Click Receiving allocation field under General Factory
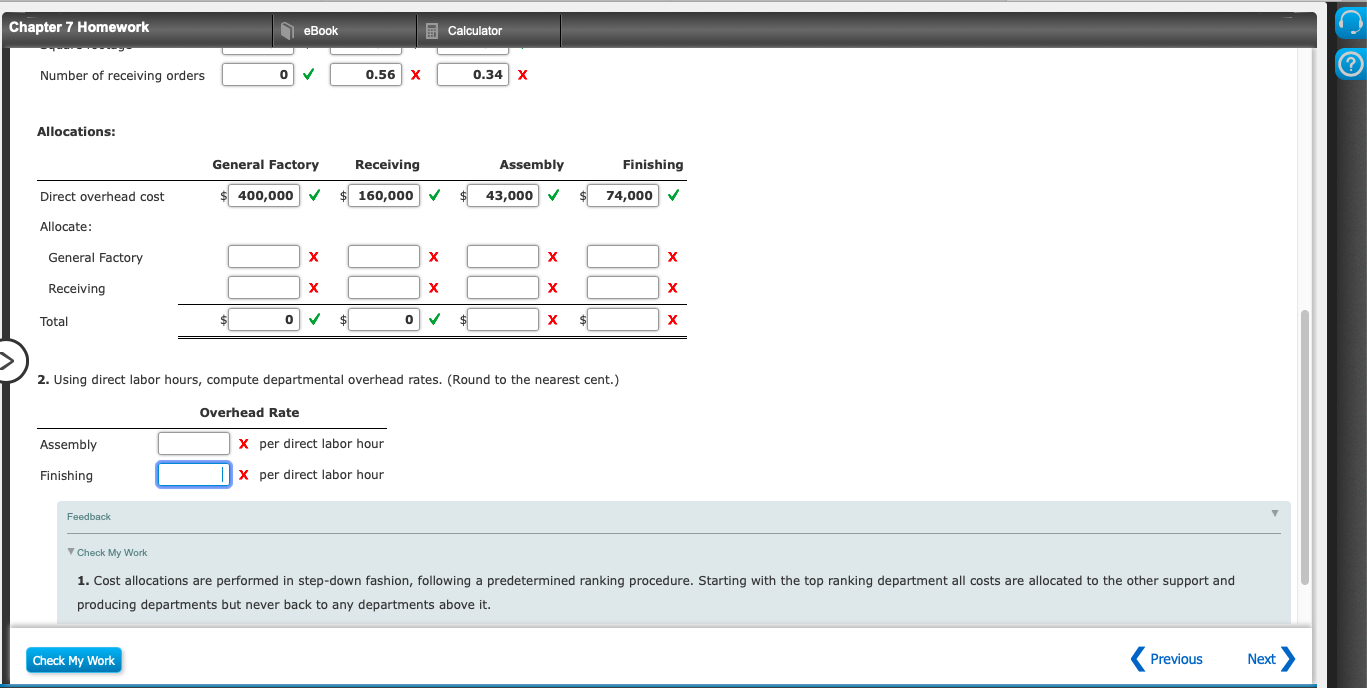The image size is (1367, 688). (x=263, y=288)
